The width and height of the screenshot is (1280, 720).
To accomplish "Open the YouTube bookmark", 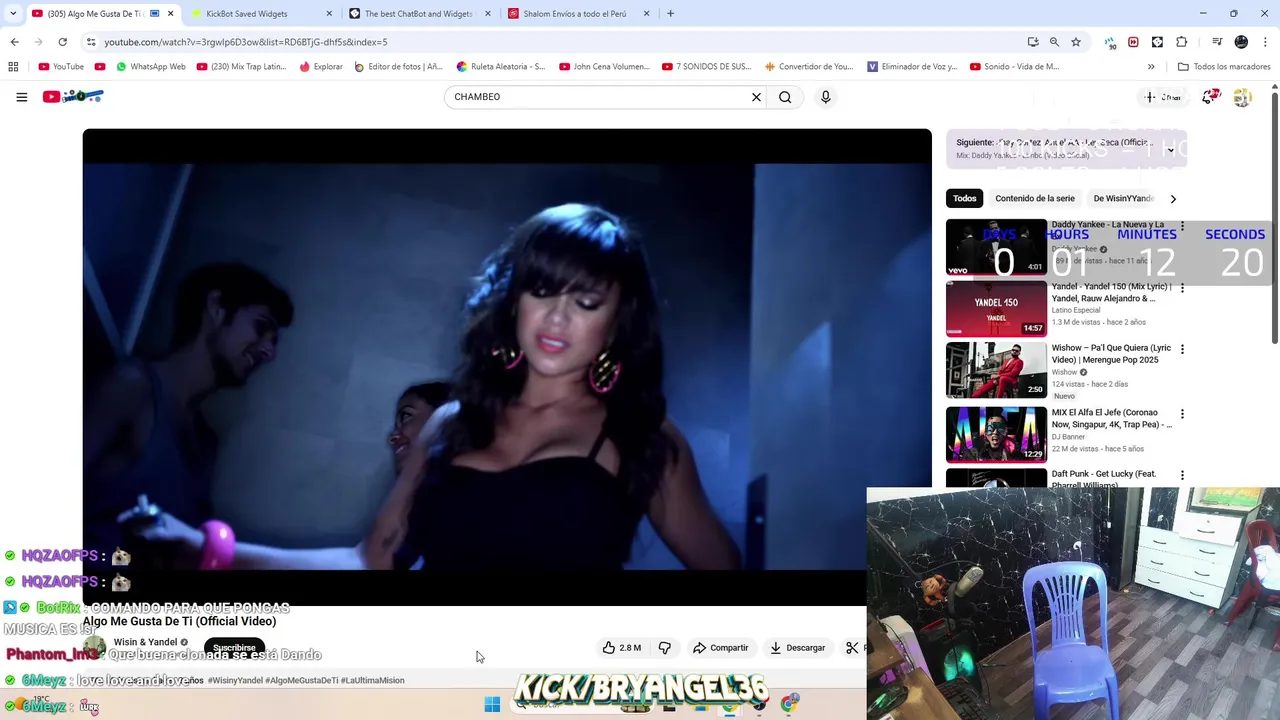I will tap(61, 67).
